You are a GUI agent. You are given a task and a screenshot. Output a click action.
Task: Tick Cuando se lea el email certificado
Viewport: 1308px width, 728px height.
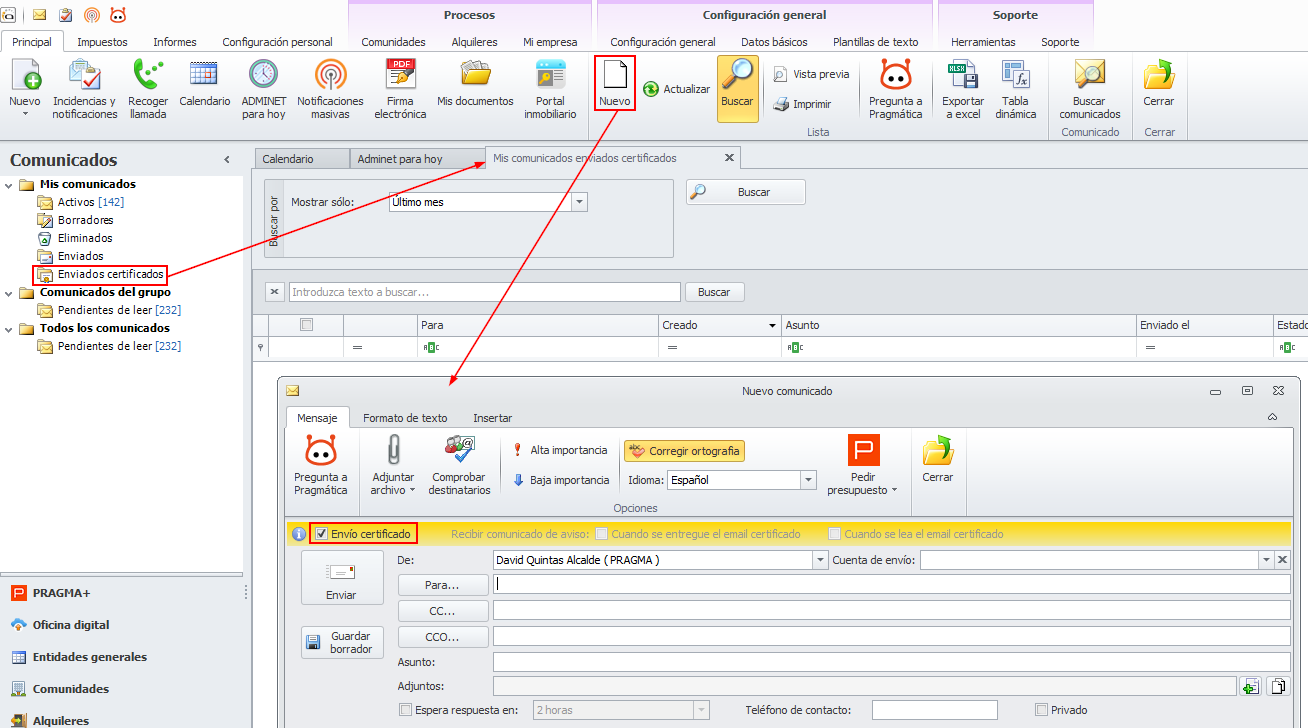click(x=835, y=534)
